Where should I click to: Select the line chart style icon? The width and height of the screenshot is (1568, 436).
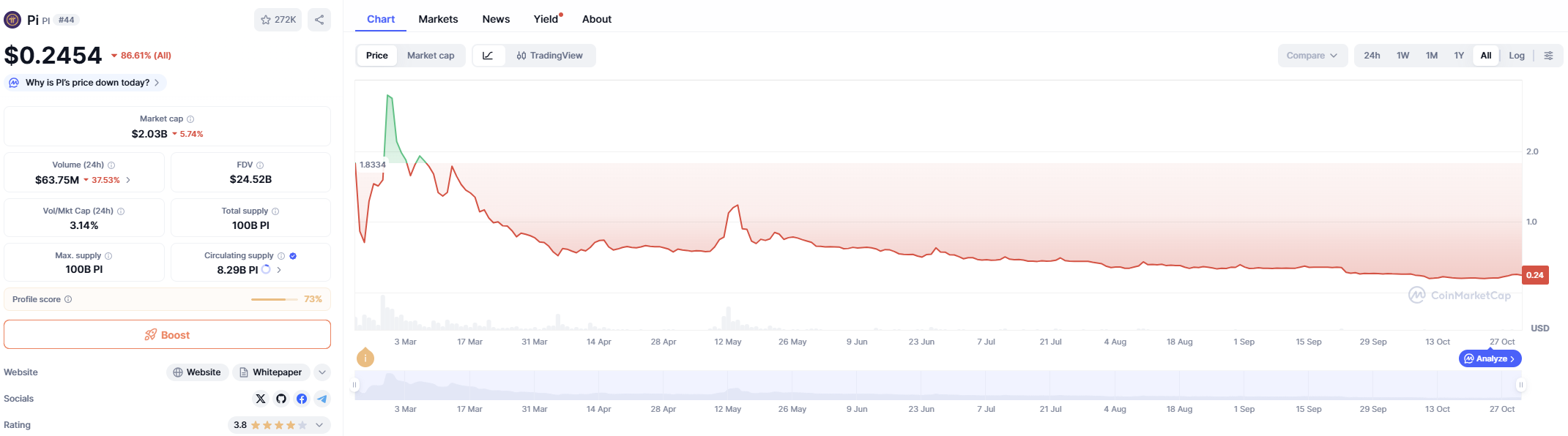pos(488,56)
